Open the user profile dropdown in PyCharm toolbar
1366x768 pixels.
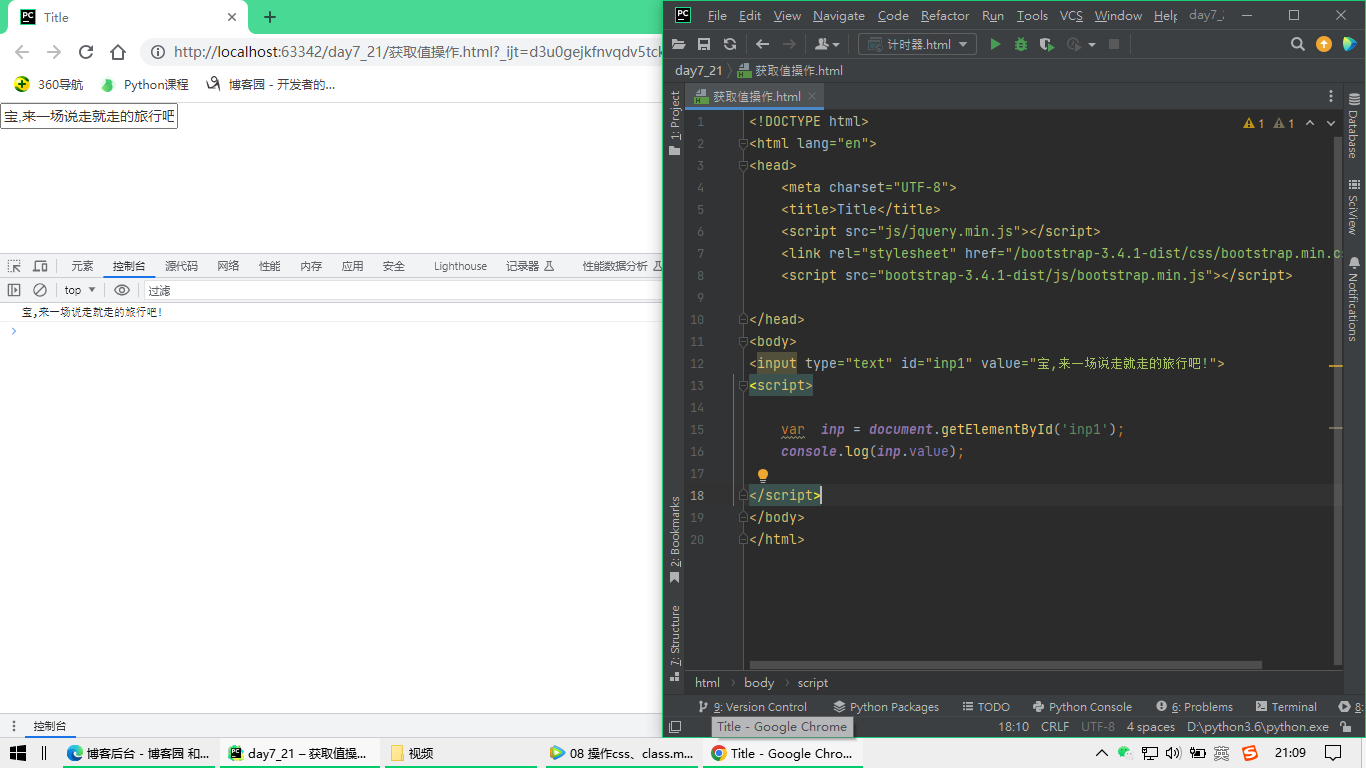click(x=825, y=44)
